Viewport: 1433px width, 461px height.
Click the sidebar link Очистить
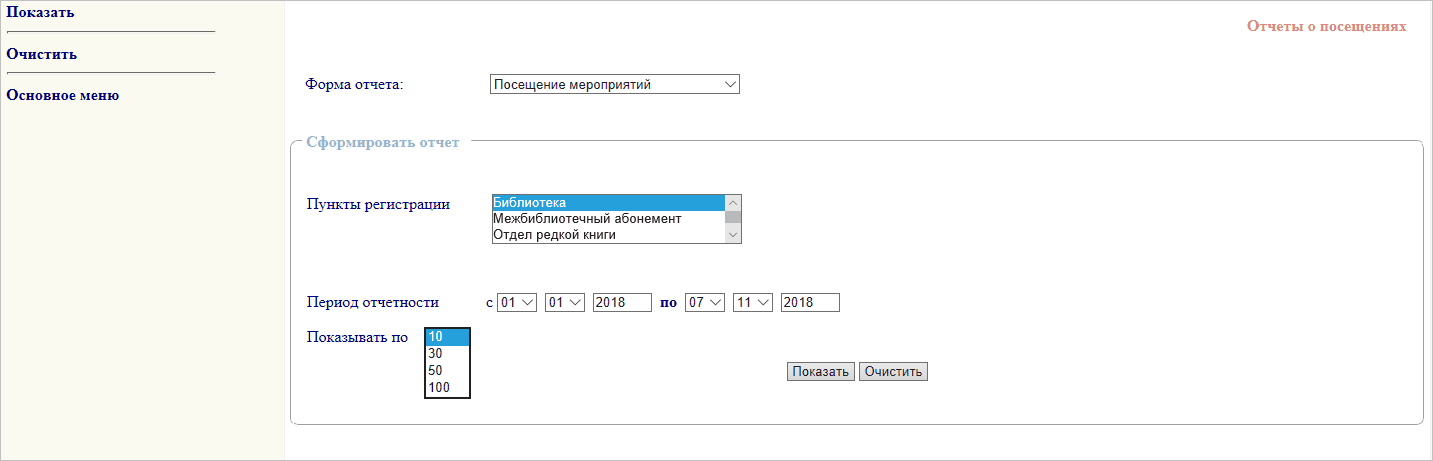click(42, 54)
